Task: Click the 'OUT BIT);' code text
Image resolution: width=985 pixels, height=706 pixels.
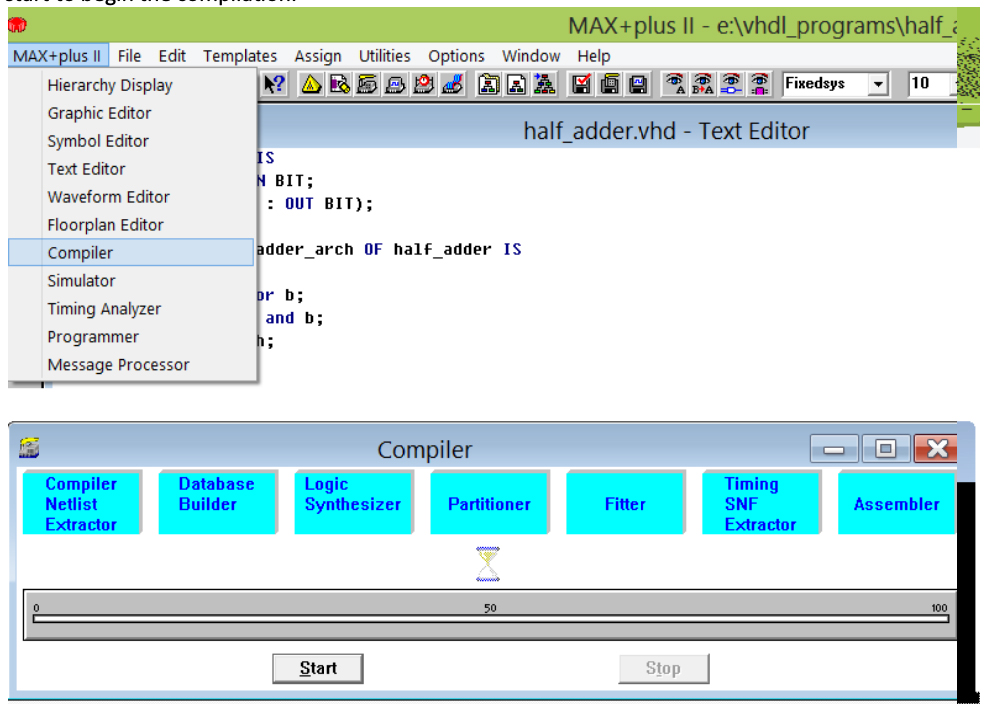Action: point(329,204)
